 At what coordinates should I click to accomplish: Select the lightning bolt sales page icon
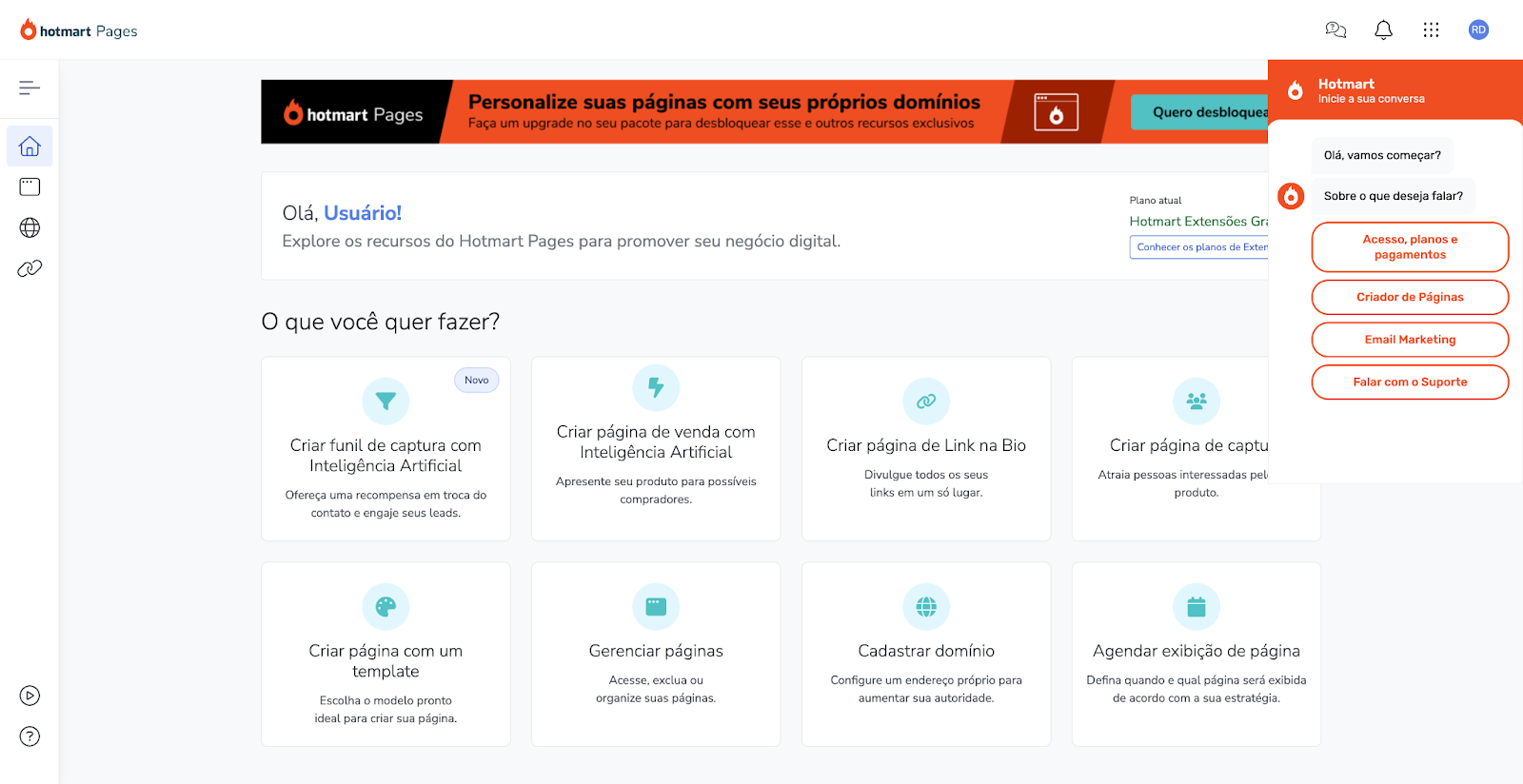(656, 387)
